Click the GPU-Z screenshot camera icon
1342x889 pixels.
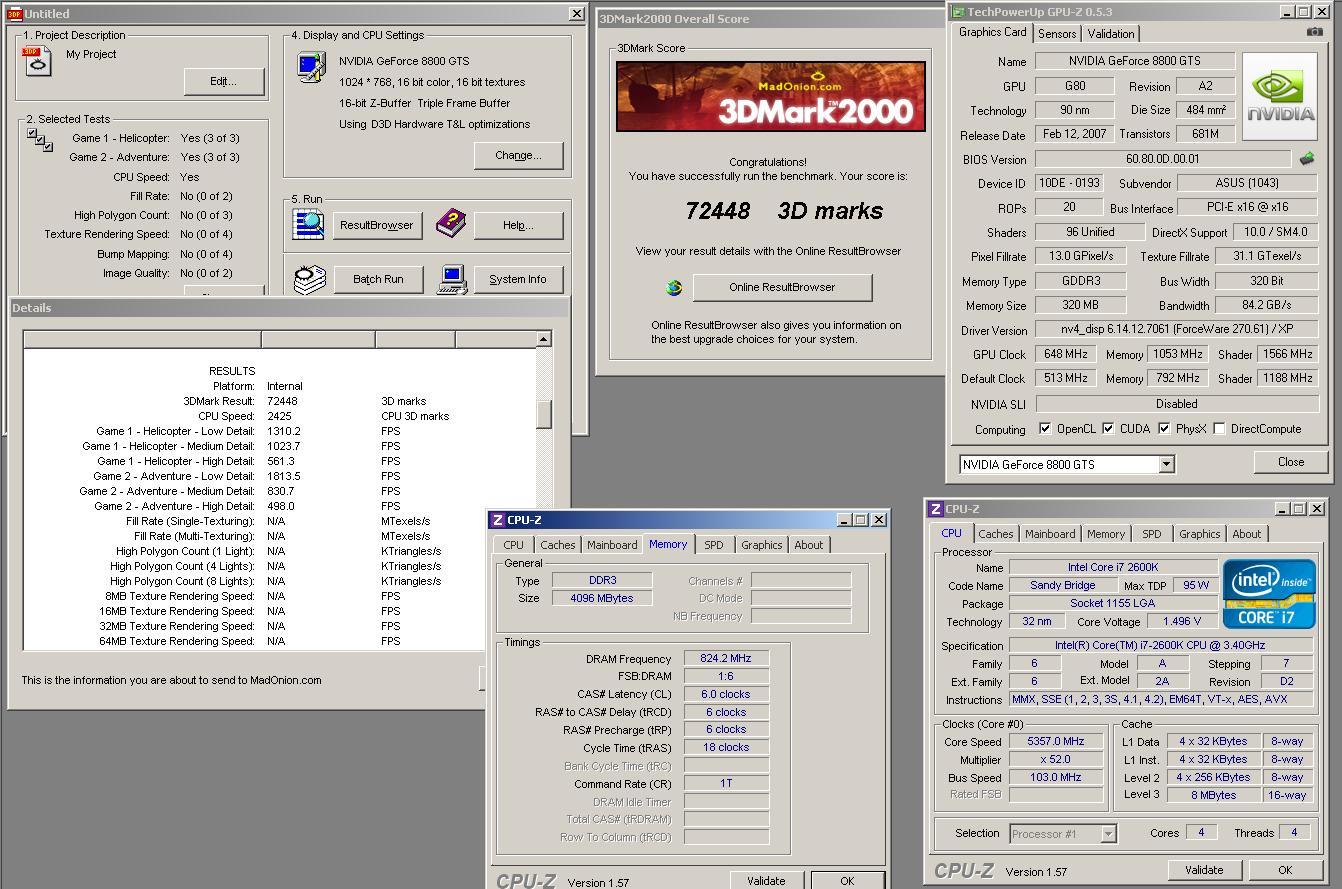point(1314,32)
